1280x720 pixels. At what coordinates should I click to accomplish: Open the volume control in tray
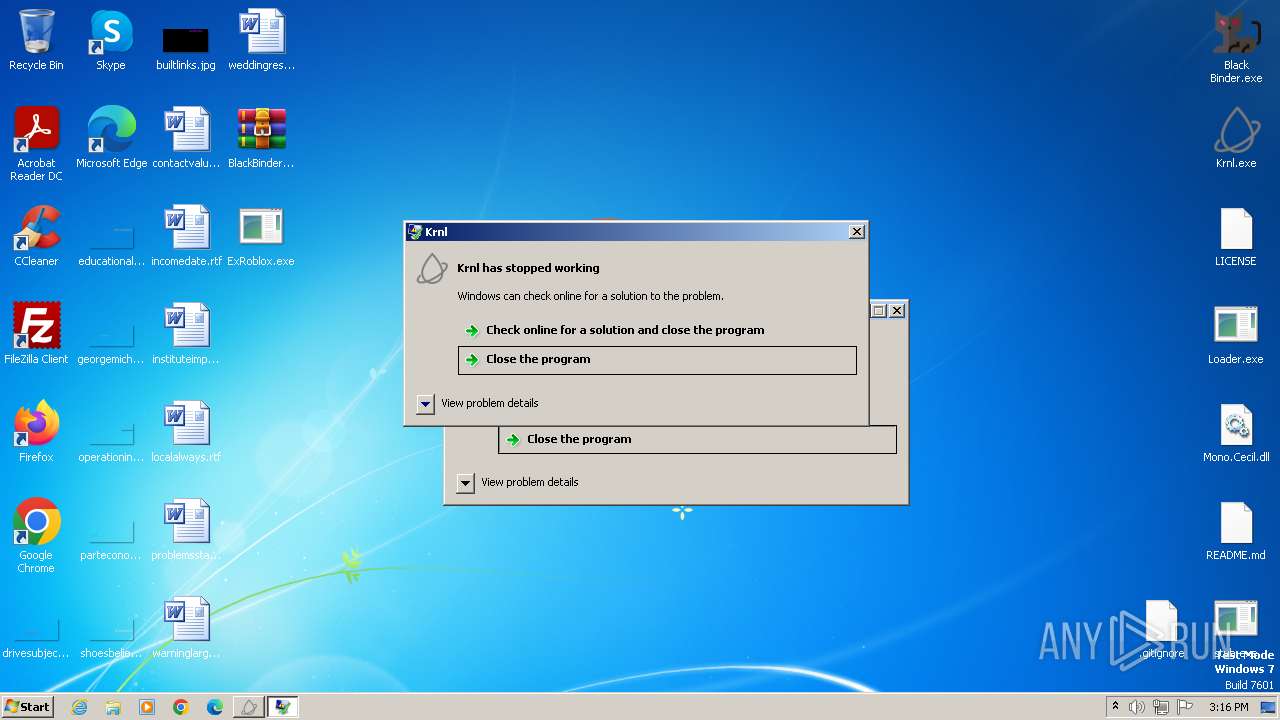1137,707
